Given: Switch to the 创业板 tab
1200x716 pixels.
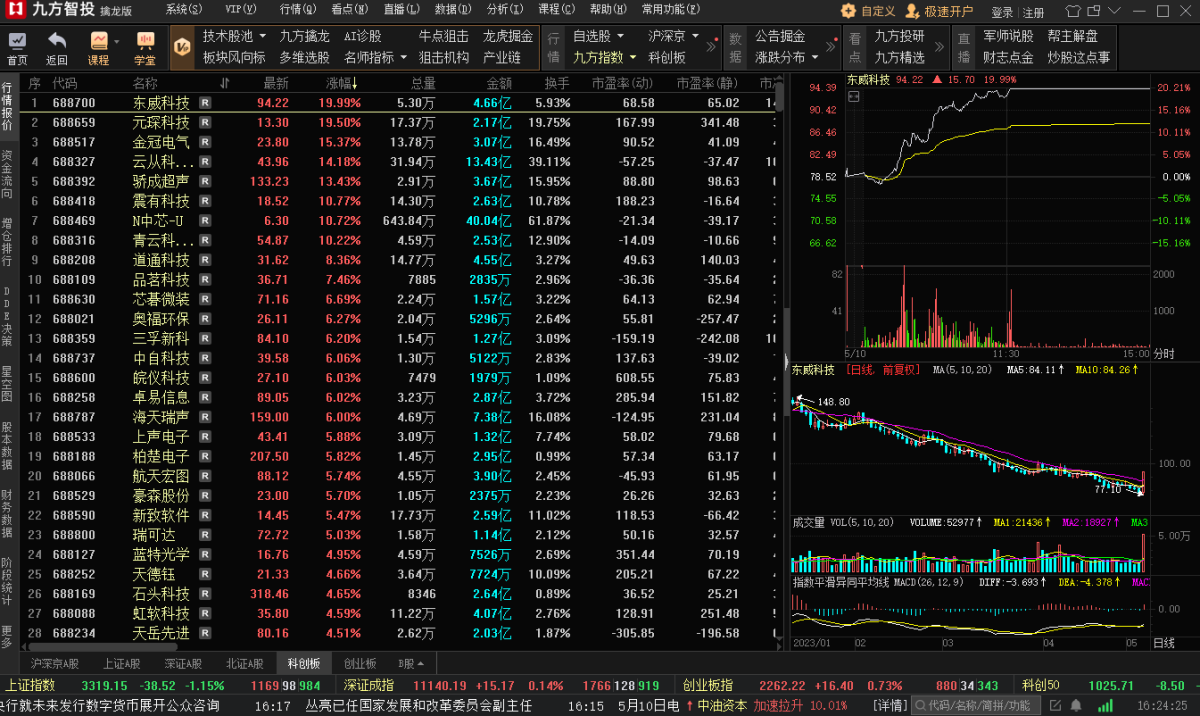Looking at the screenshot, I should point(360,663).
